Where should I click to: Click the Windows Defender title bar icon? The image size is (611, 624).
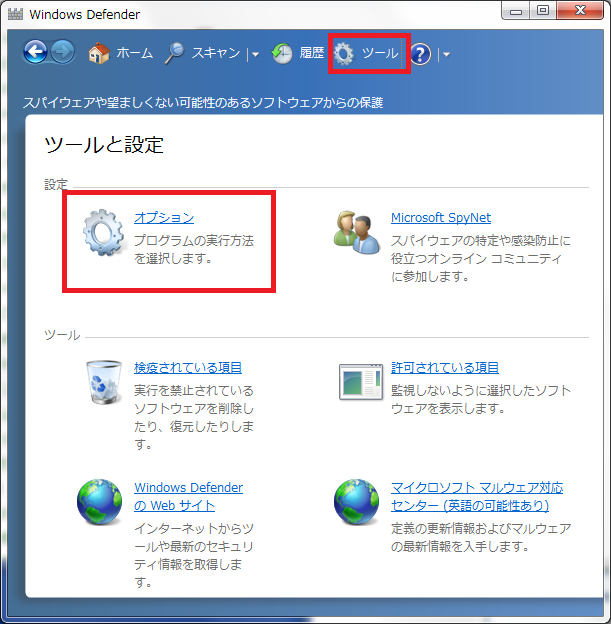[15, 14]
